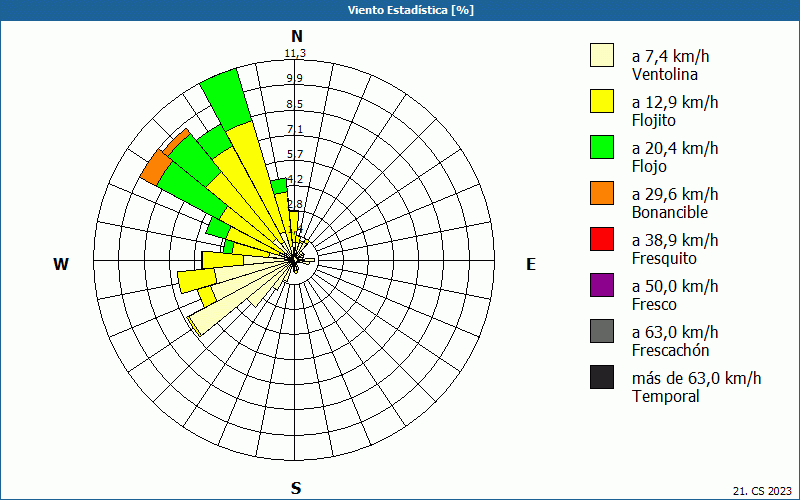
Task: Click the pale yellow Ventolina color swatch
Action: [602, 55]
